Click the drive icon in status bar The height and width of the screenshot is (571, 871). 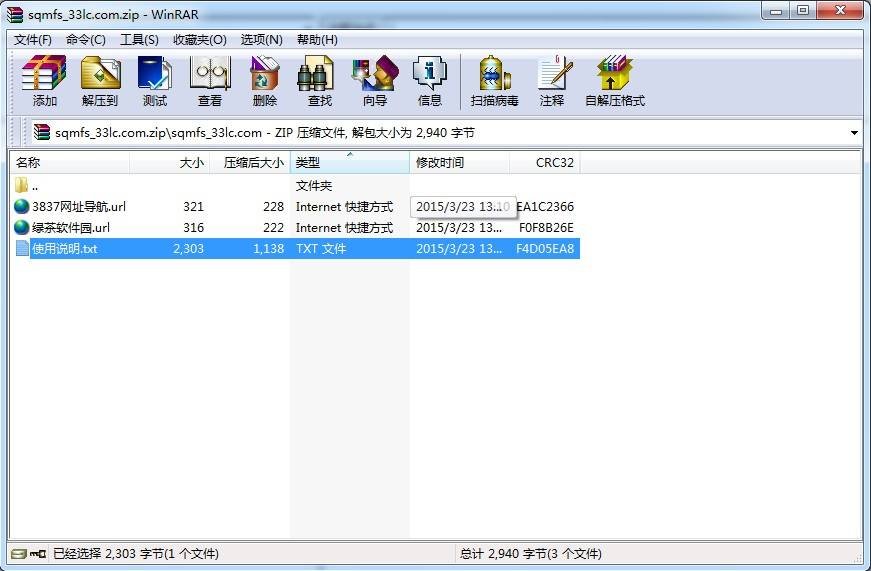(19, 553)
